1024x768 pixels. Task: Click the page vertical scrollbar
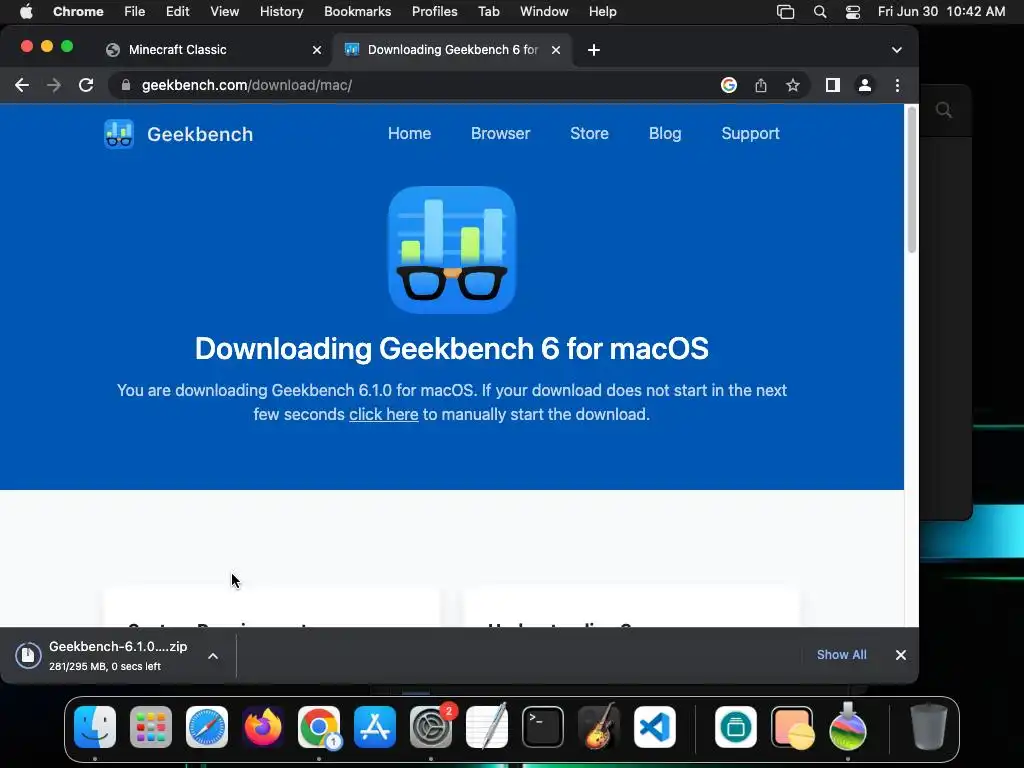(912, 180)
